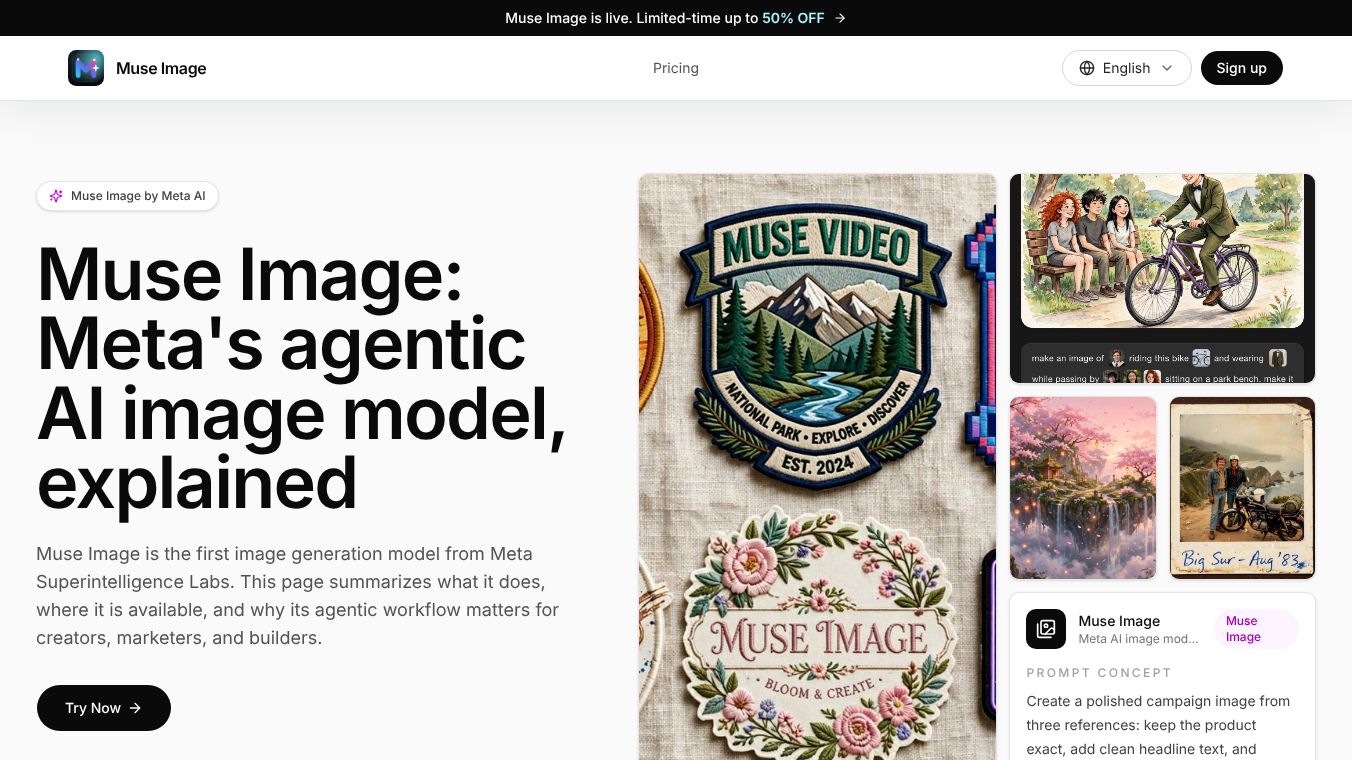
Task: Click the main headline Muse Image: Meta's agentic
Action: 301,377
